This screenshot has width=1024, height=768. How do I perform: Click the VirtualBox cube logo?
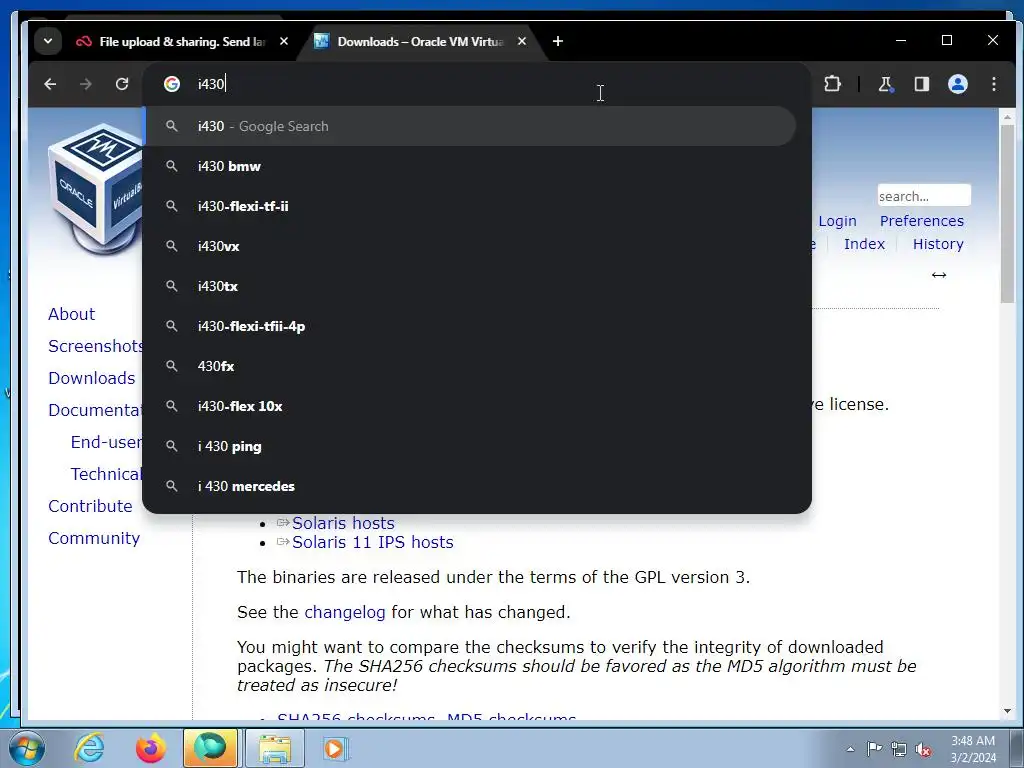[96, 188]
